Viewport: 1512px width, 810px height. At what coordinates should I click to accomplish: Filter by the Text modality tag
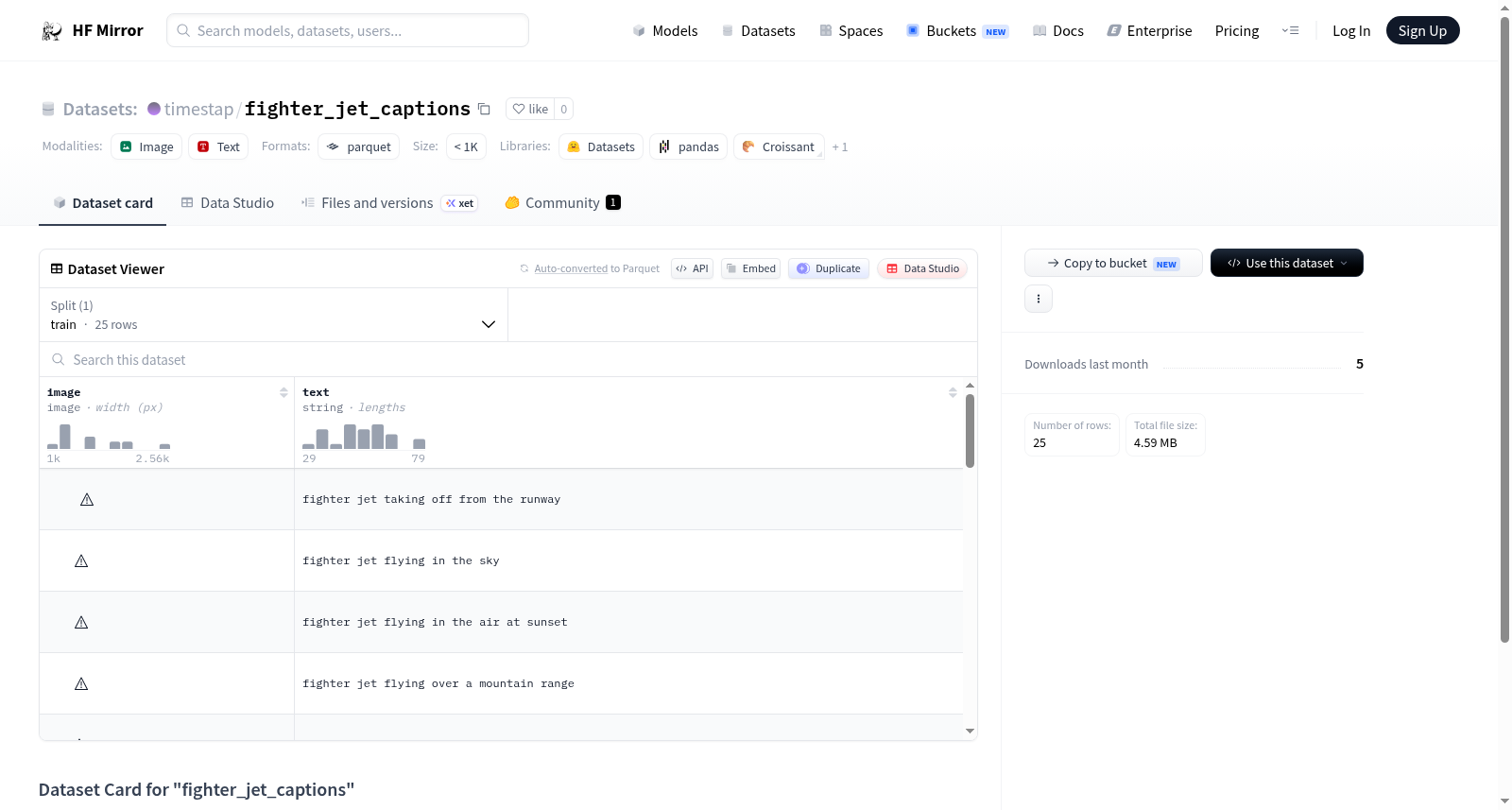coord(218,146)
